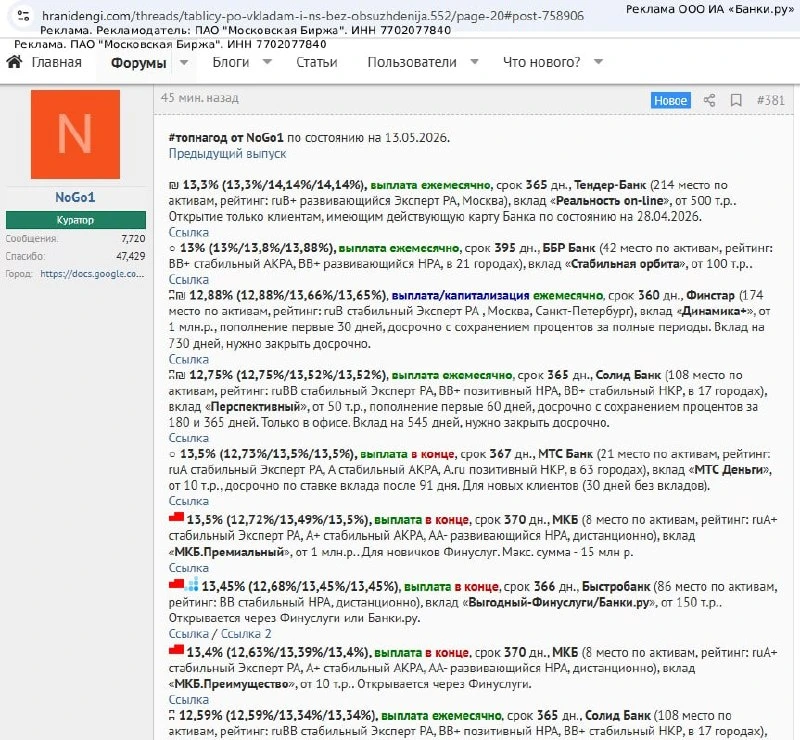Expand the Что нового? dropdown arrow

[x=598, y=62]
